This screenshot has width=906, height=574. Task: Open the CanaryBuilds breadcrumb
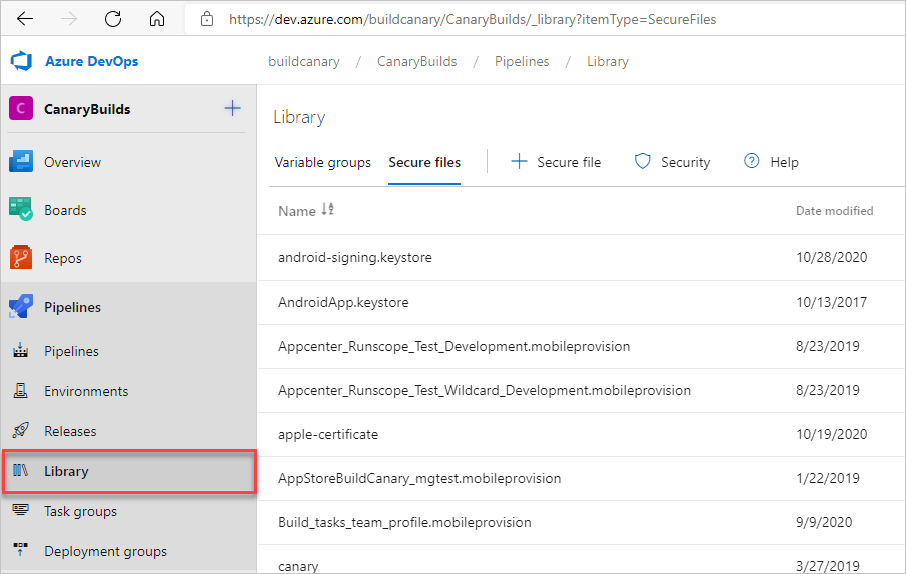tap(417, 61)
